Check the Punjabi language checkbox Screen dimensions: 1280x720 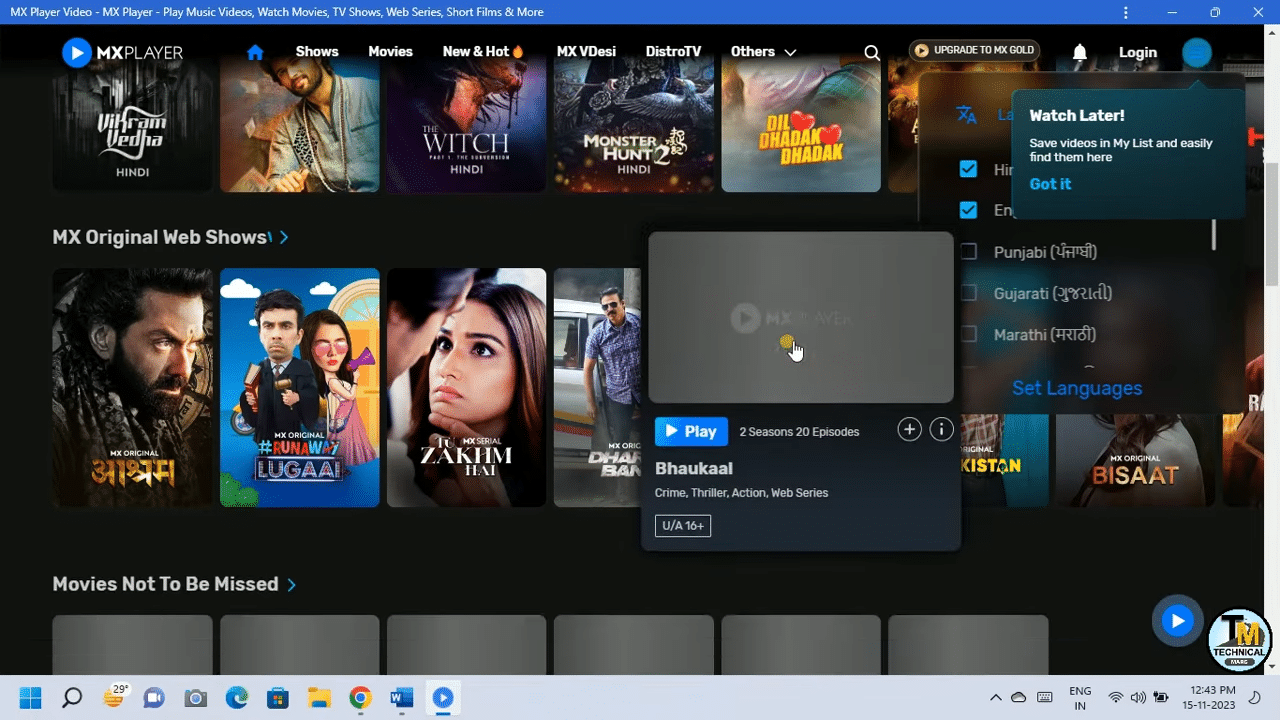tap(968, 252)
